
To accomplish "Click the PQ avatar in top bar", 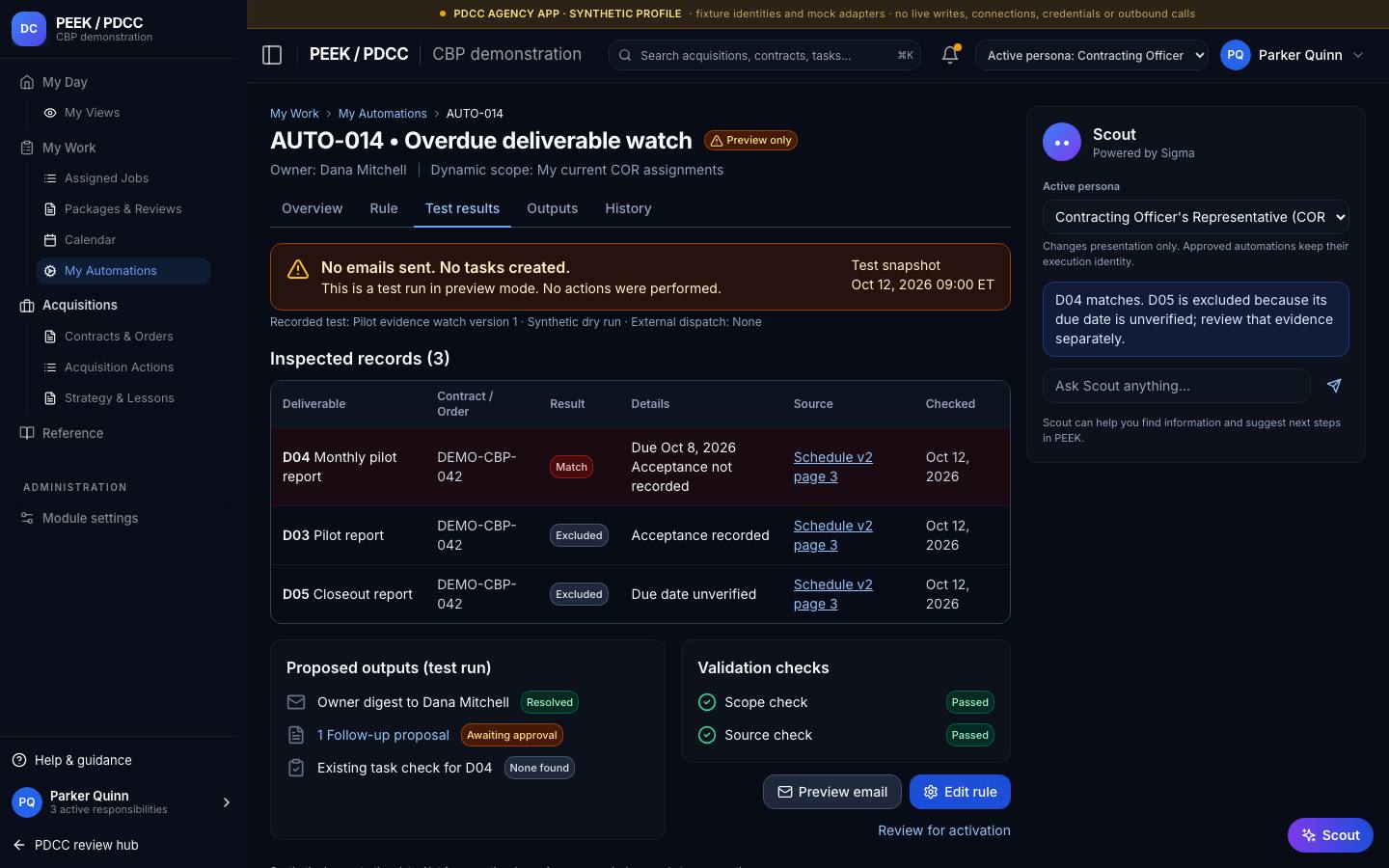I will pyautogui.click(x=1236, y=55).
